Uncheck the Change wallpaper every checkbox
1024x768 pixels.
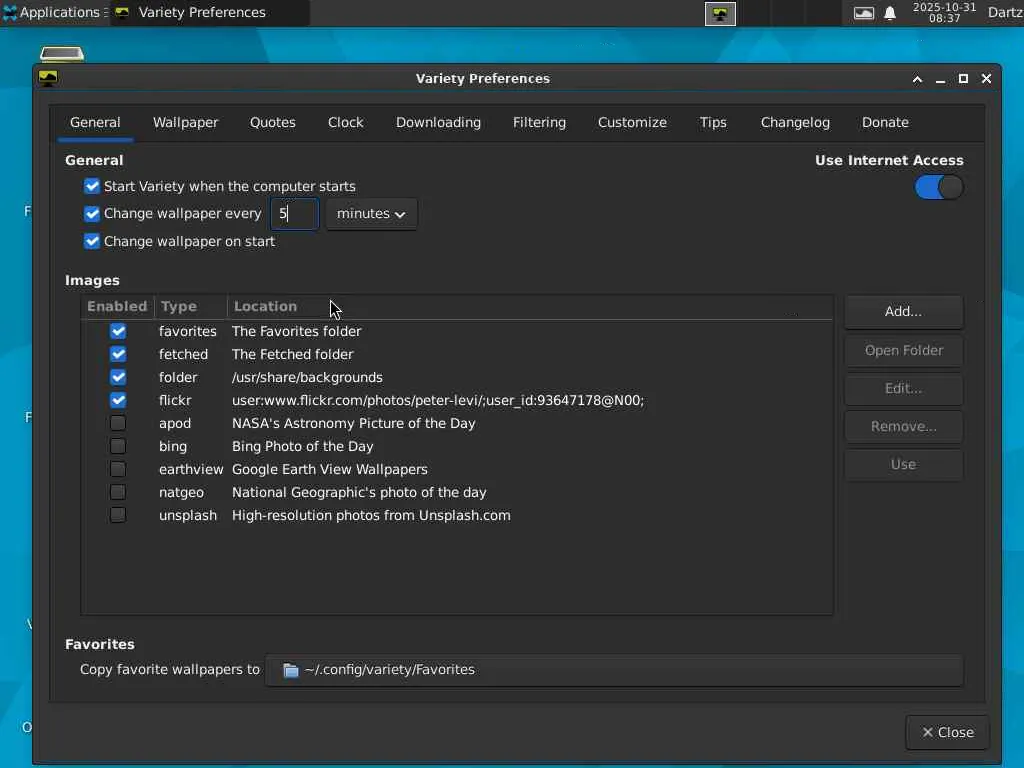(x=92, y=214)
